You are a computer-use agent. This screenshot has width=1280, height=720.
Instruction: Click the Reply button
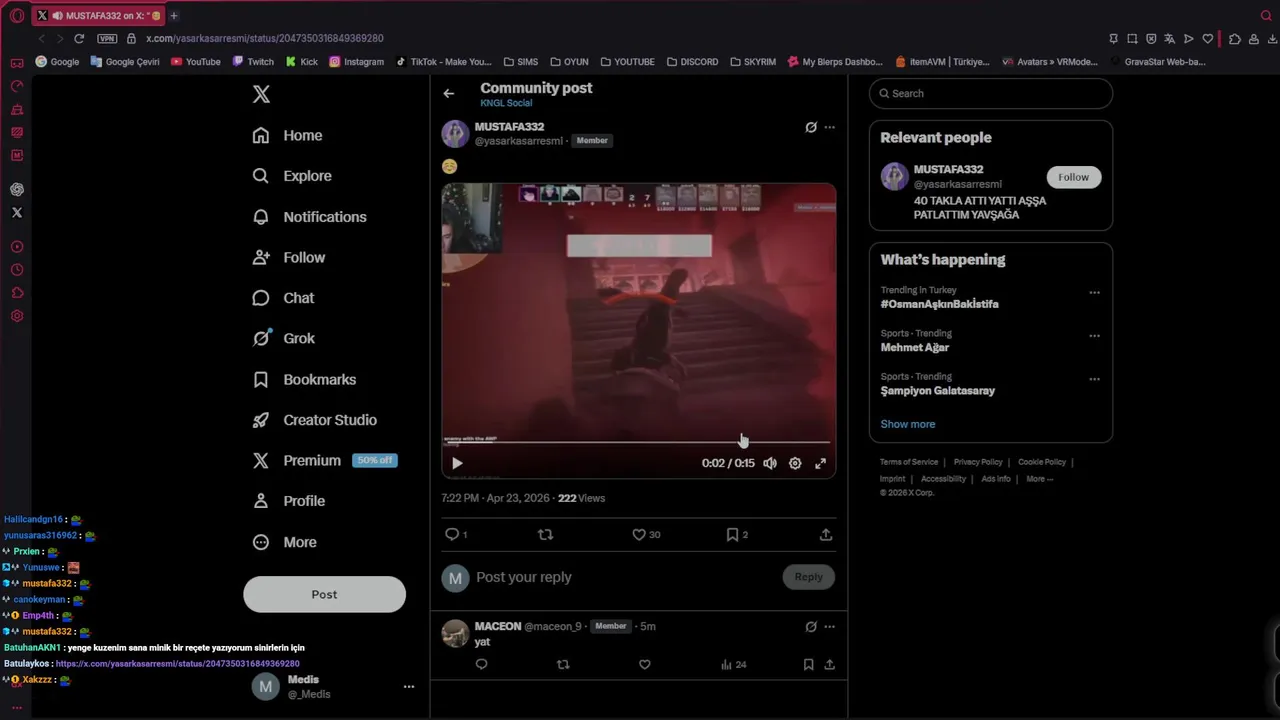(808, 577)
